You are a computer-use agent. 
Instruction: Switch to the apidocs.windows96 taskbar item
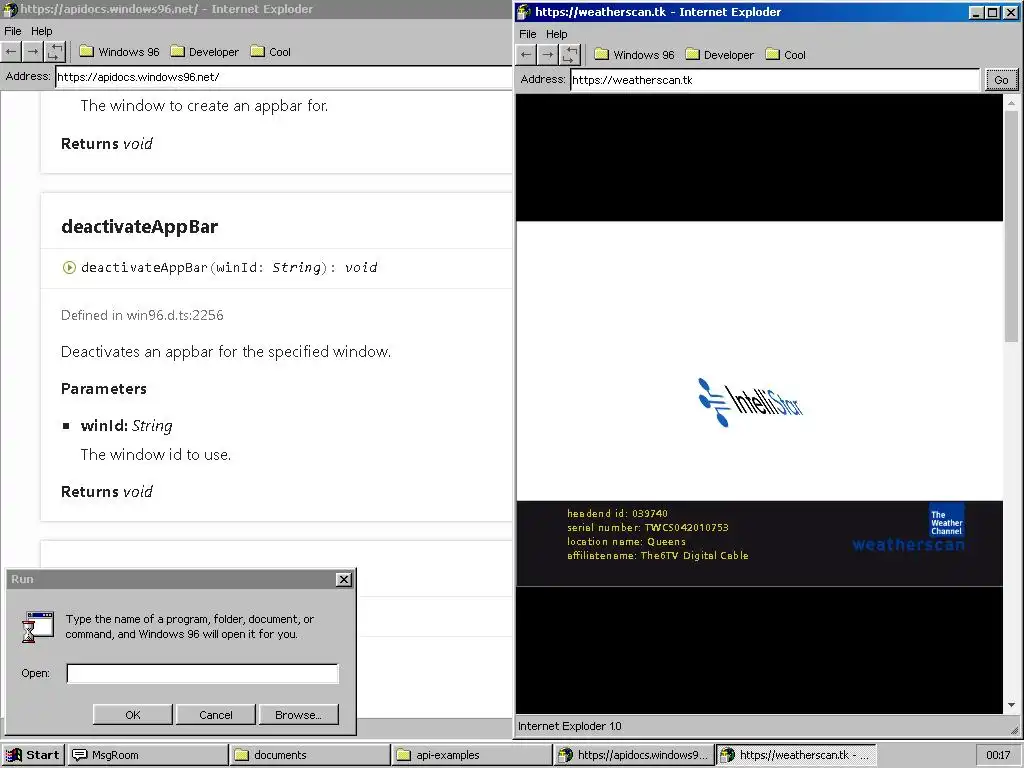click(x=633, y=755)
